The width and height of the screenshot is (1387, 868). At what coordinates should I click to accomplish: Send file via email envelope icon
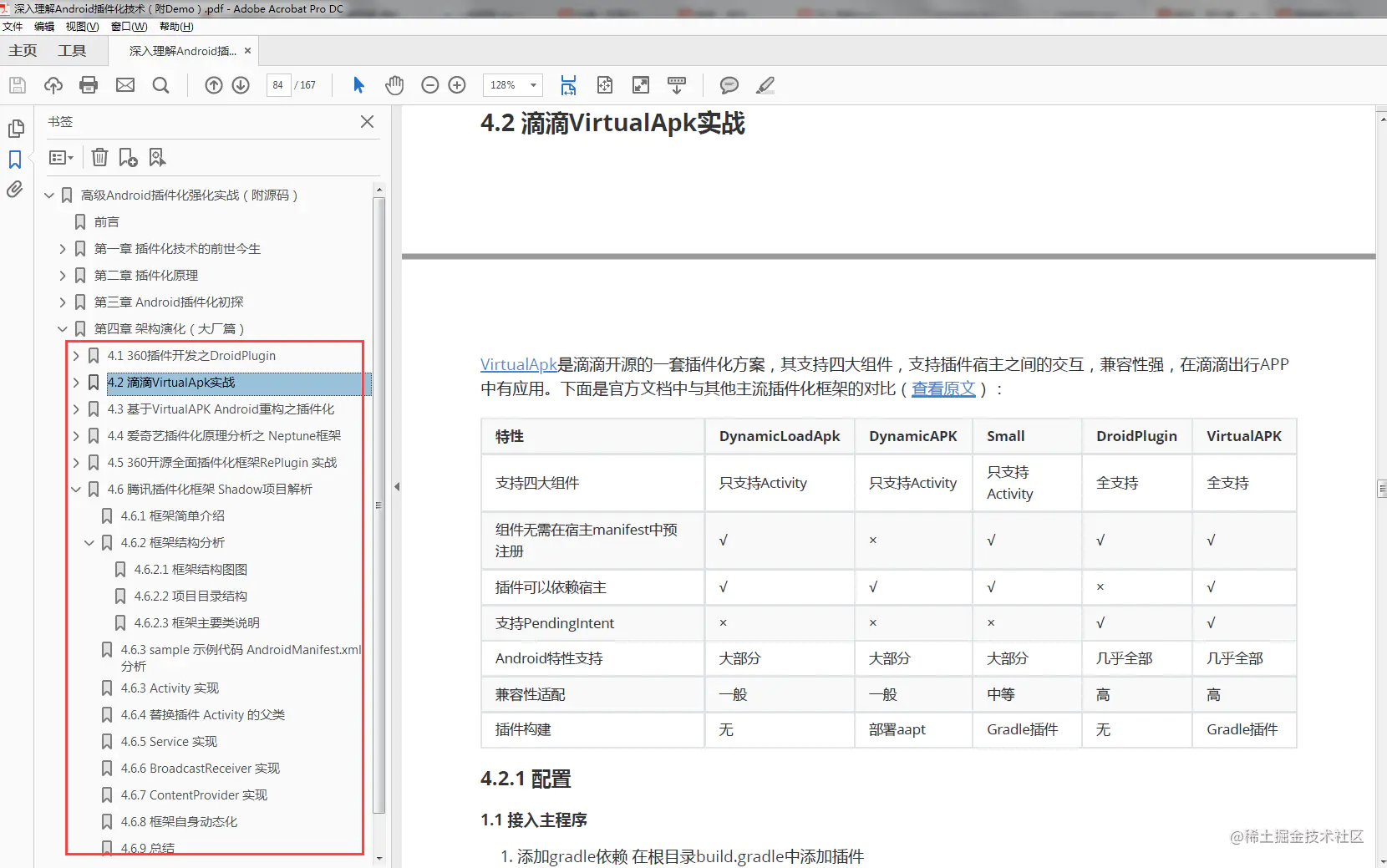(x=125, y=85)
